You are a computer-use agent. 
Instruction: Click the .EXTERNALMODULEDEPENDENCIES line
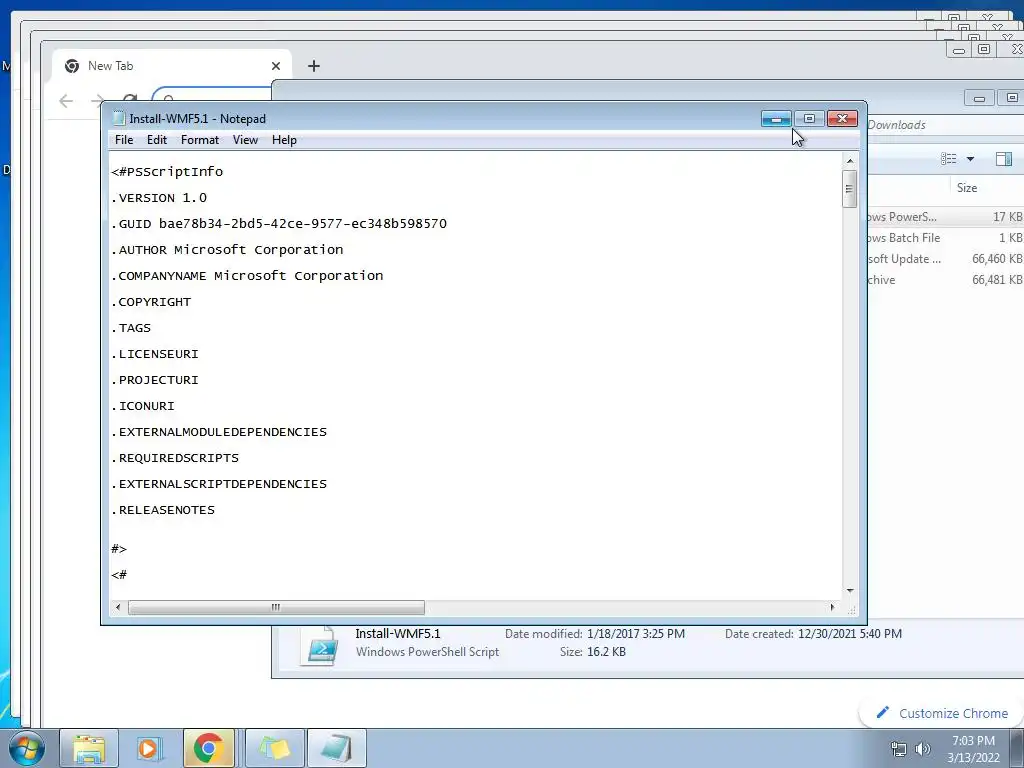click(219, 432)
